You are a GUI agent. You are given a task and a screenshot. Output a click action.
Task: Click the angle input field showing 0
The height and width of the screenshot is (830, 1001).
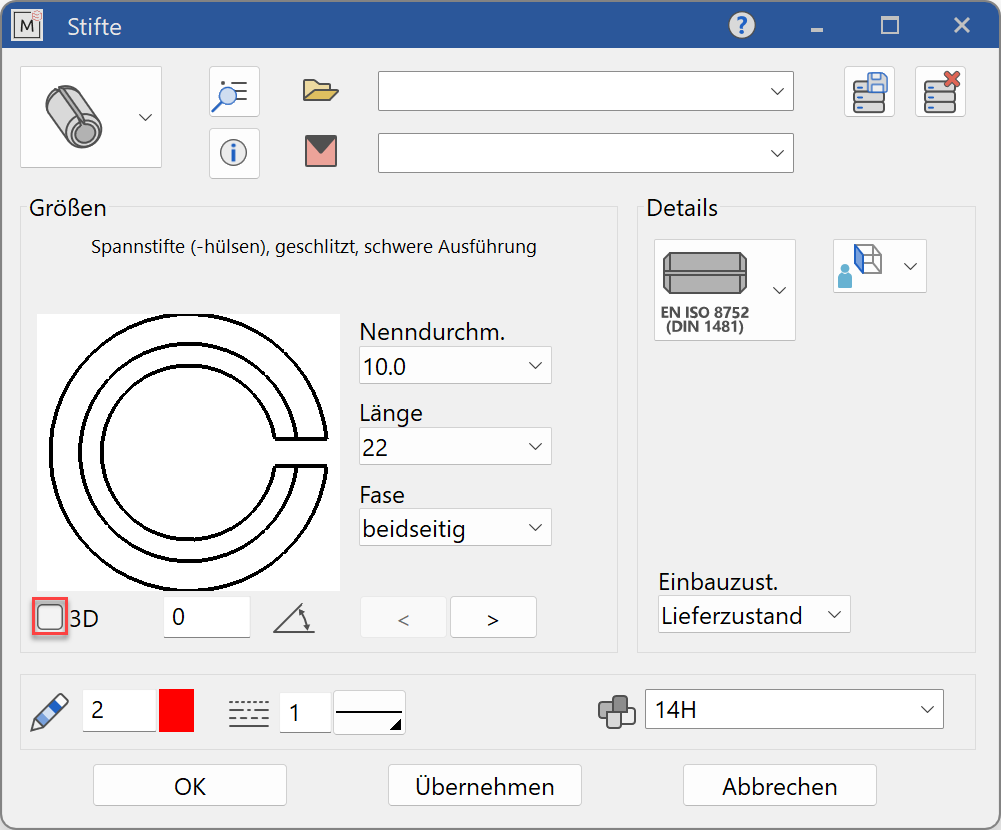[x=207, y=617]
